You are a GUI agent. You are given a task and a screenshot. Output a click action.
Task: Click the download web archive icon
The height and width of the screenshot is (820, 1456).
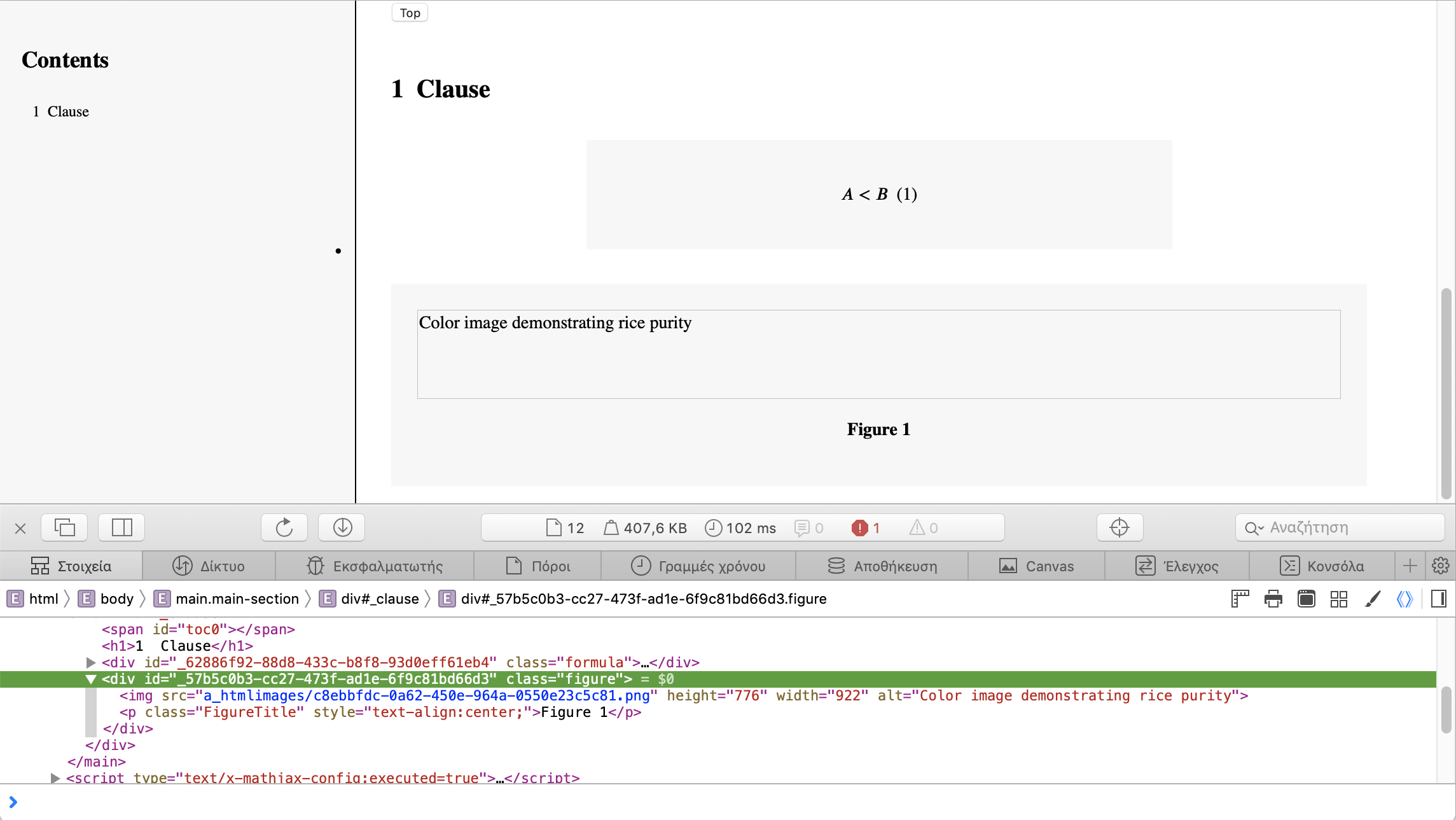coord(342,527)
